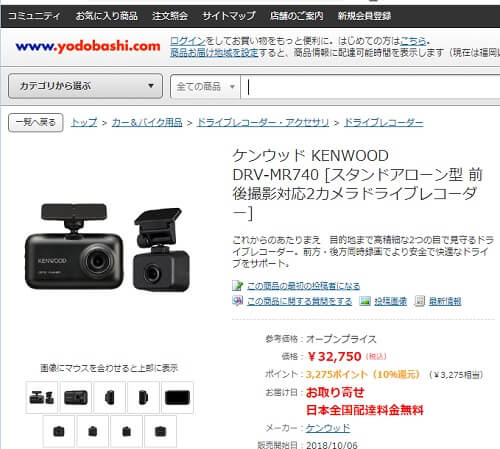The height and width of the screenshot is (449, 500).
Task: Select second thumbnail in bottom row
Action: coord(93,431)
